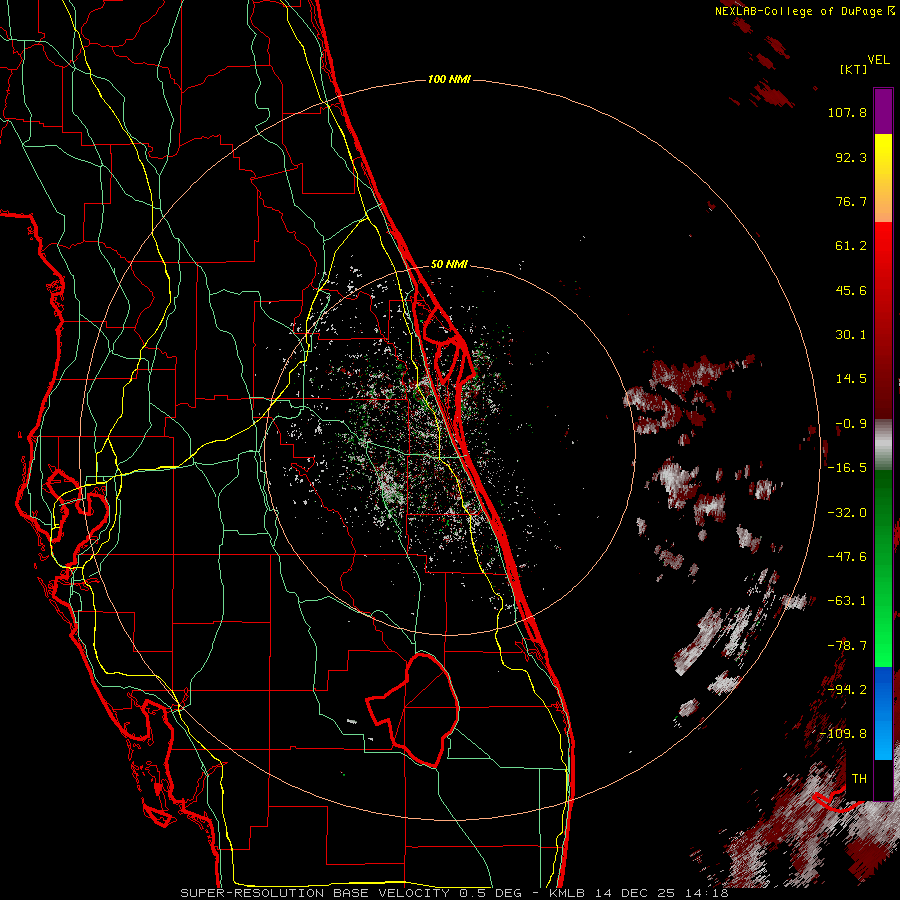Click the -47.6 velocity scale value
The image size is (900, 900).
click(847, 557)
